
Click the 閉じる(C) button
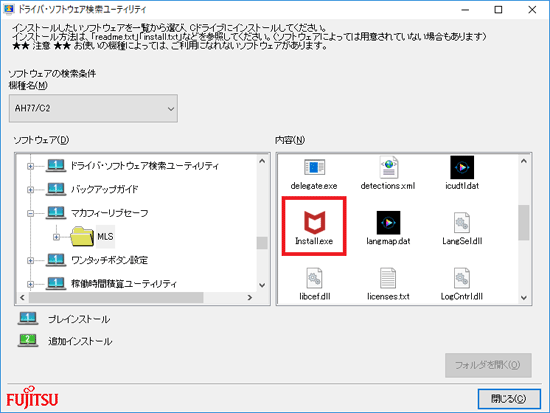pos(509,399)
